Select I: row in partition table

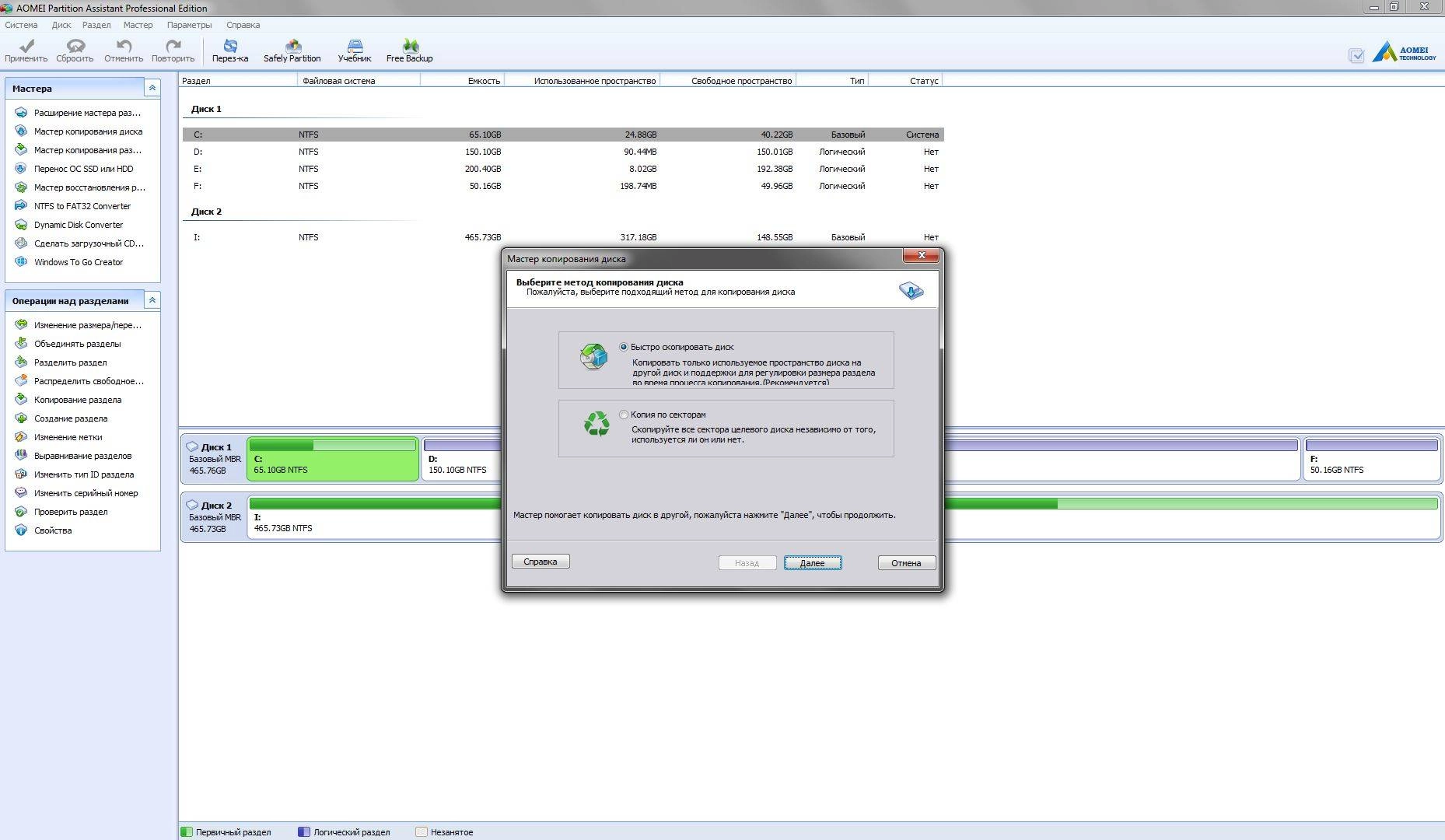click(563, 237)
